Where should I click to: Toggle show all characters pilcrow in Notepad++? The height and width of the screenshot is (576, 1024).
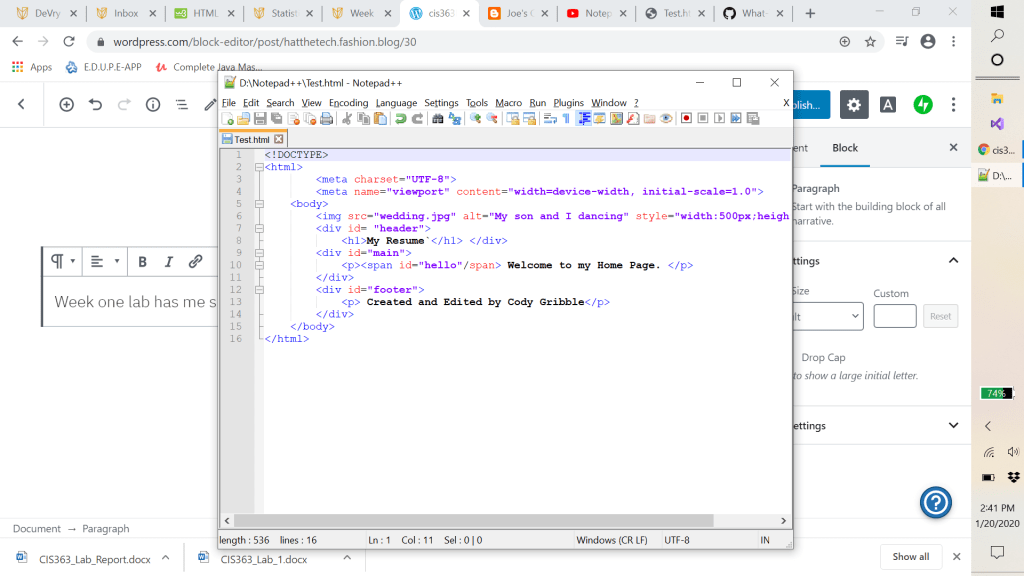[x=566, y=119]
